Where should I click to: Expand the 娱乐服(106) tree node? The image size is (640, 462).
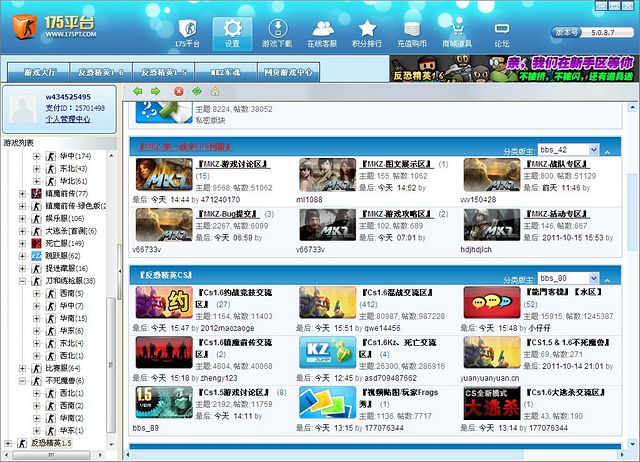click(x=22, y=218)
